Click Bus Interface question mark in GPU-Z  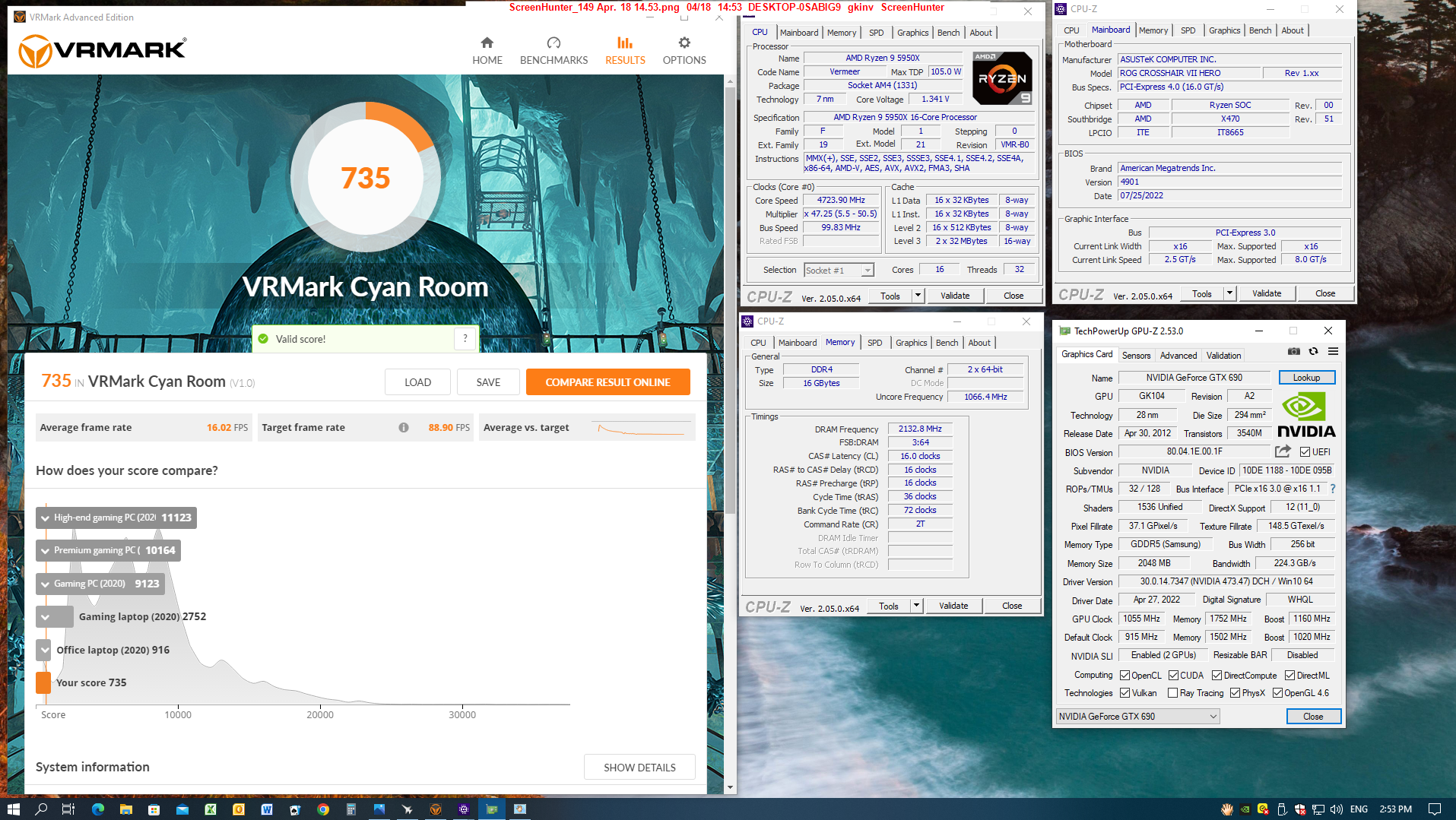tap(1332, 489)
